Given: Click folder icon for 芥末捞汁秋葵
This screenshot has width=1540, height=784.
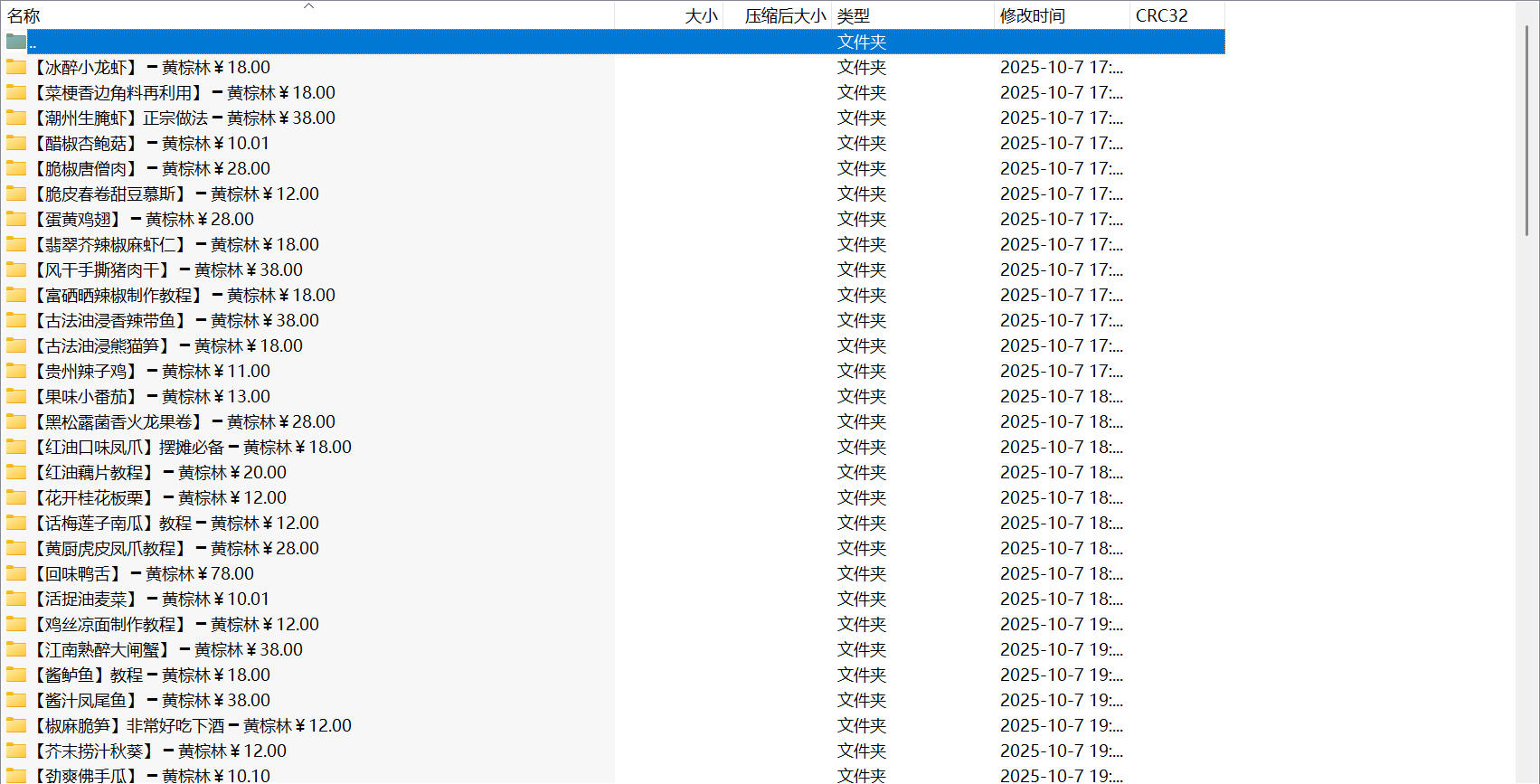Looking at the screenshot, I should (x=16, y=751).
